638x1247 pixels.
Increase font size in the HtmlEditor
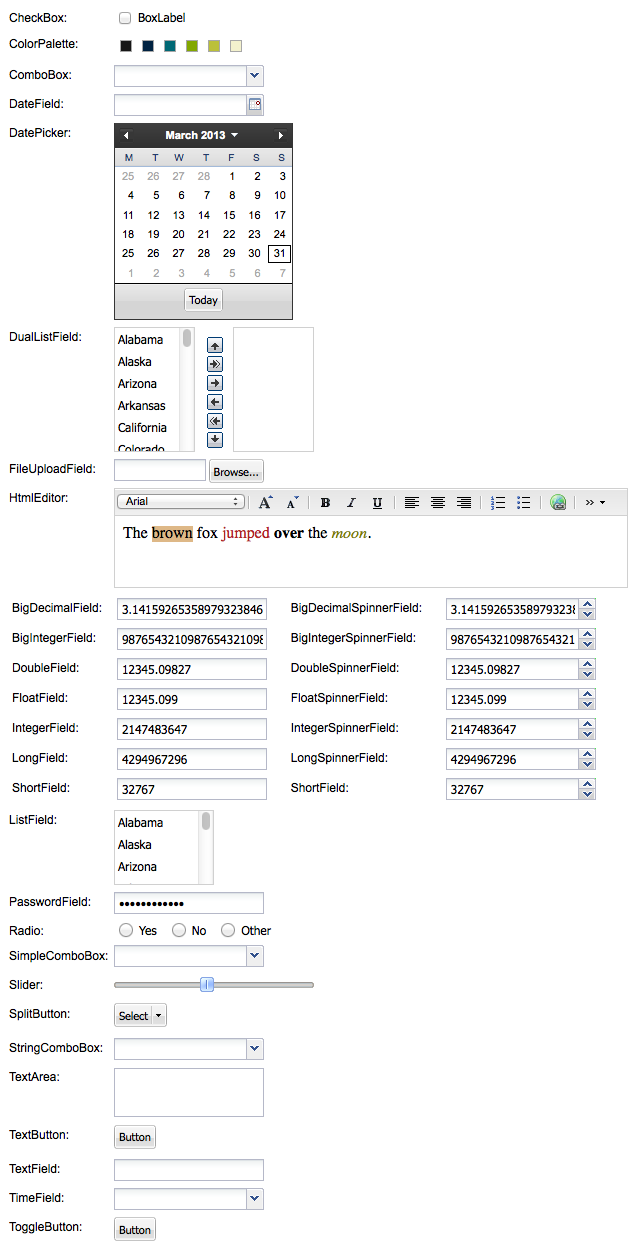click(266, 502)
